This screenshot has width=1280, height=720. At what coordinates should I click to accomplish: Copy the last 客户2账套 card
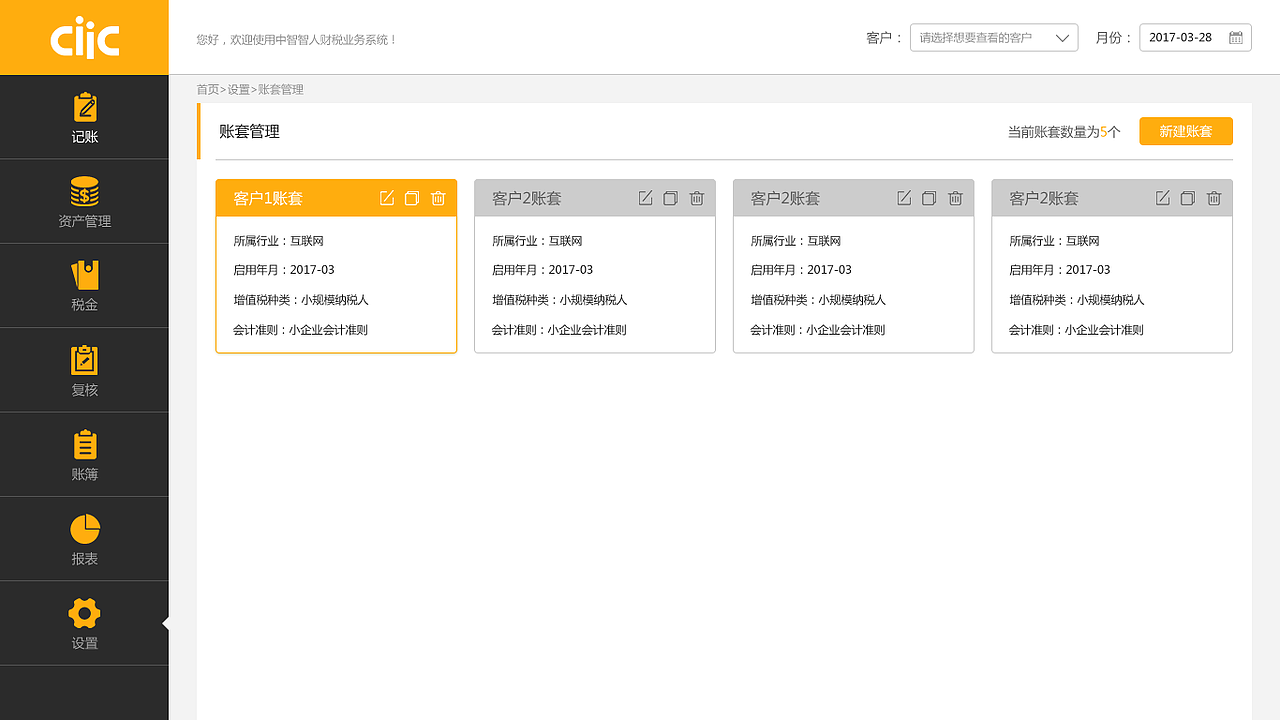pyautogui.click(x=1188, y=198)
